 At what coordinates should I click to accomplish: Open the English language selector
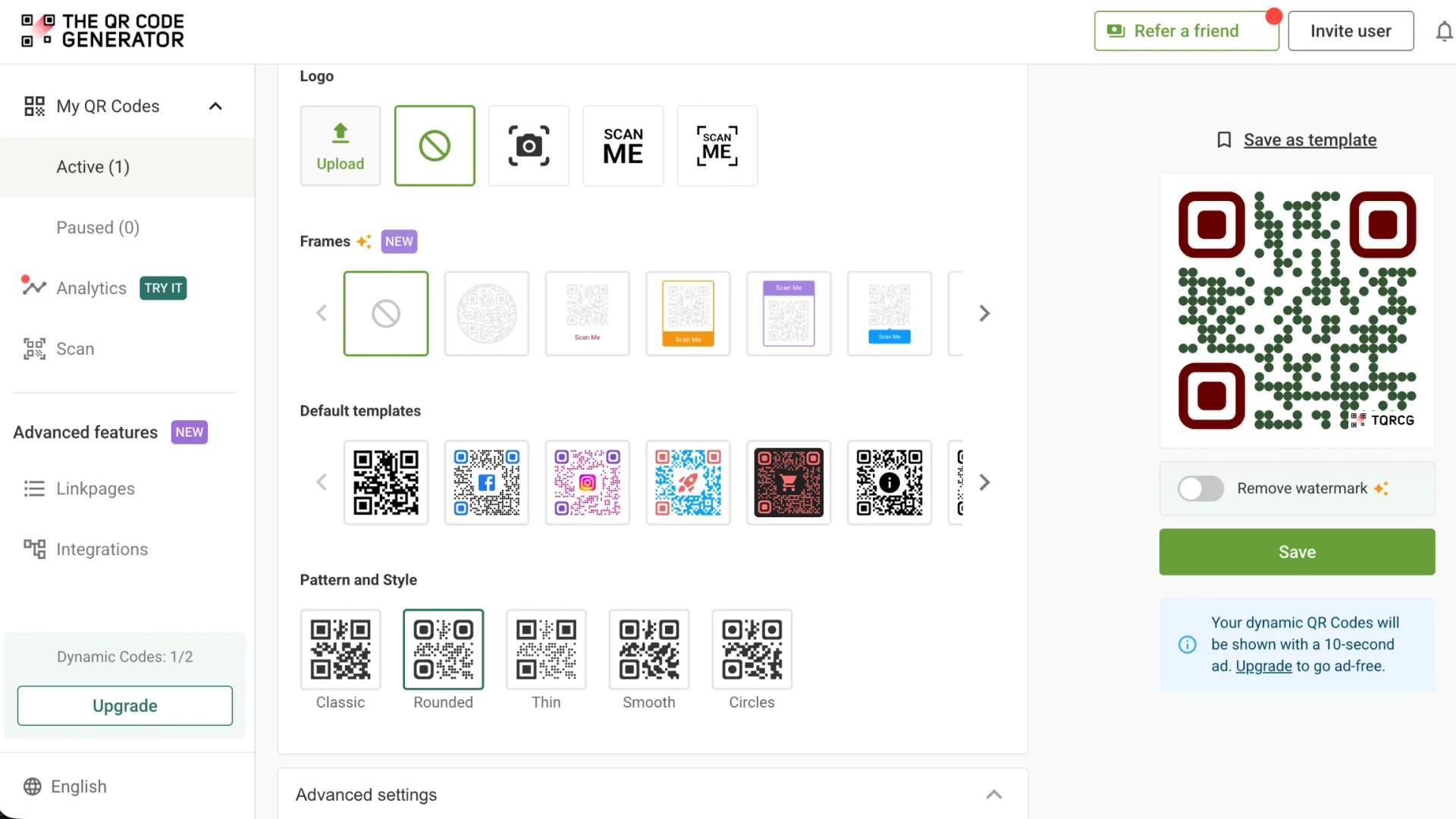point(65,786)
